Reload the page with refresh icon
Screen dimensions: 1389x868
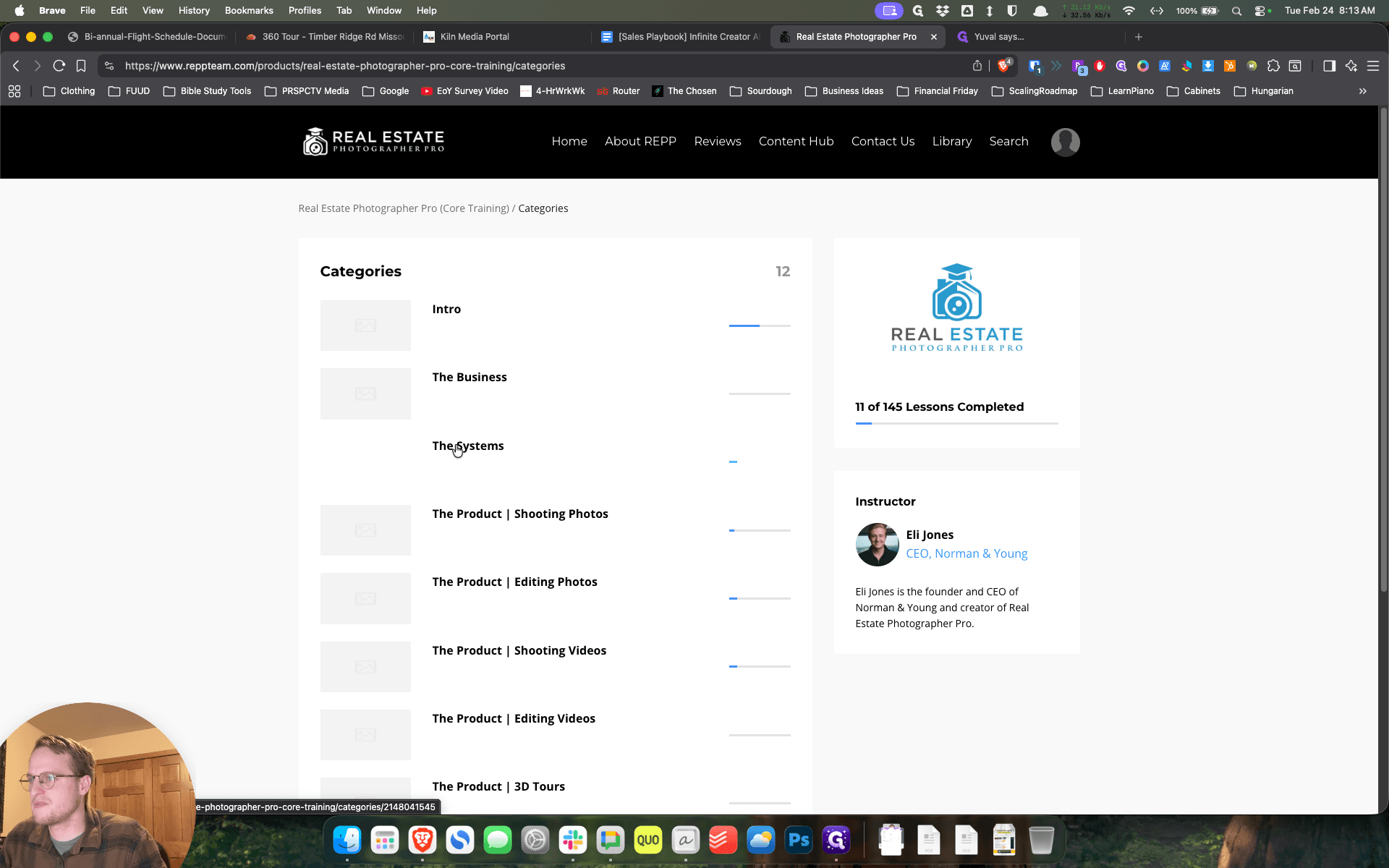tap(59, 66)
